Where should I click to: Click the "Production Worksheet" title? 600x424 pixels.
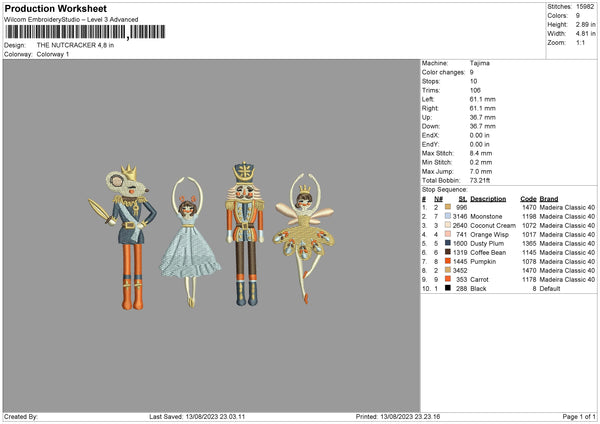tap(56, 8)
